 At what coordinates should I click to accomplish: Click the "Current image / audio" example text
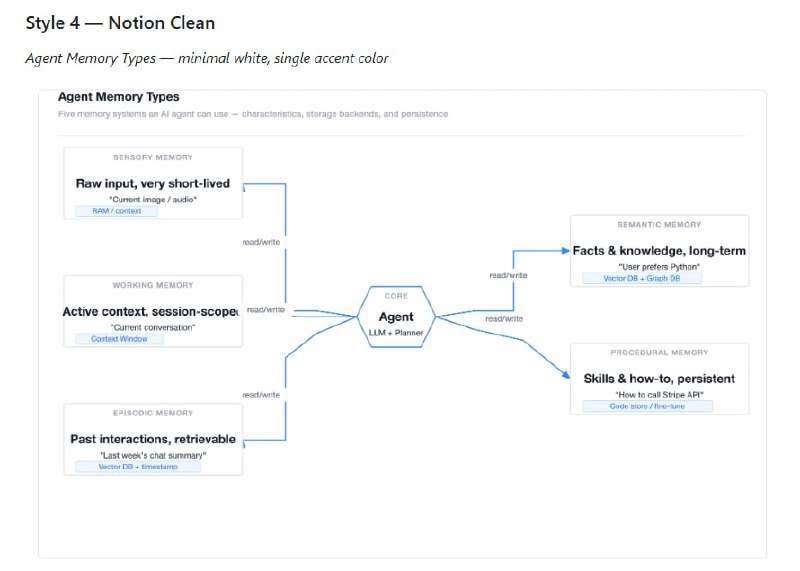(153, 199)
